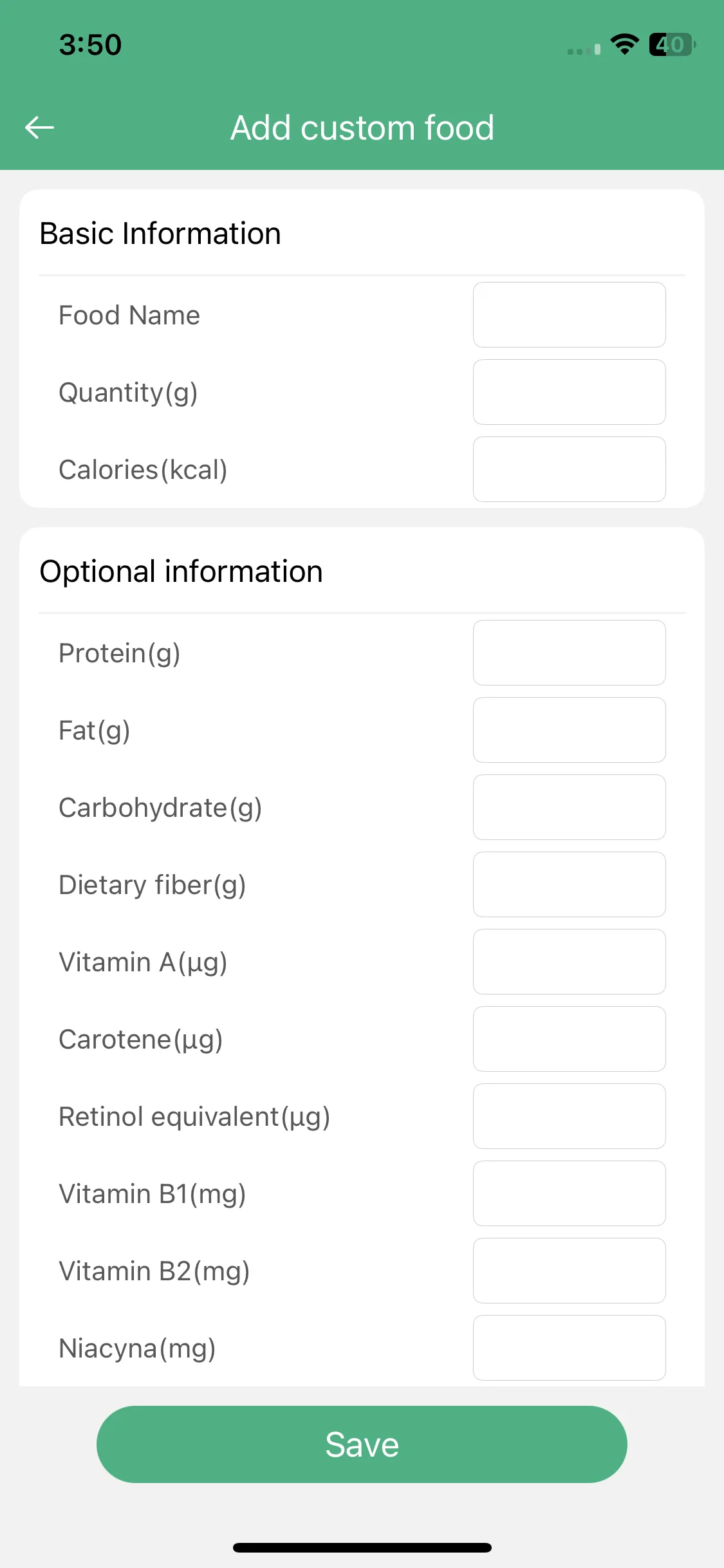
Task: Tap the home indicator bar
Action: 362,1547
